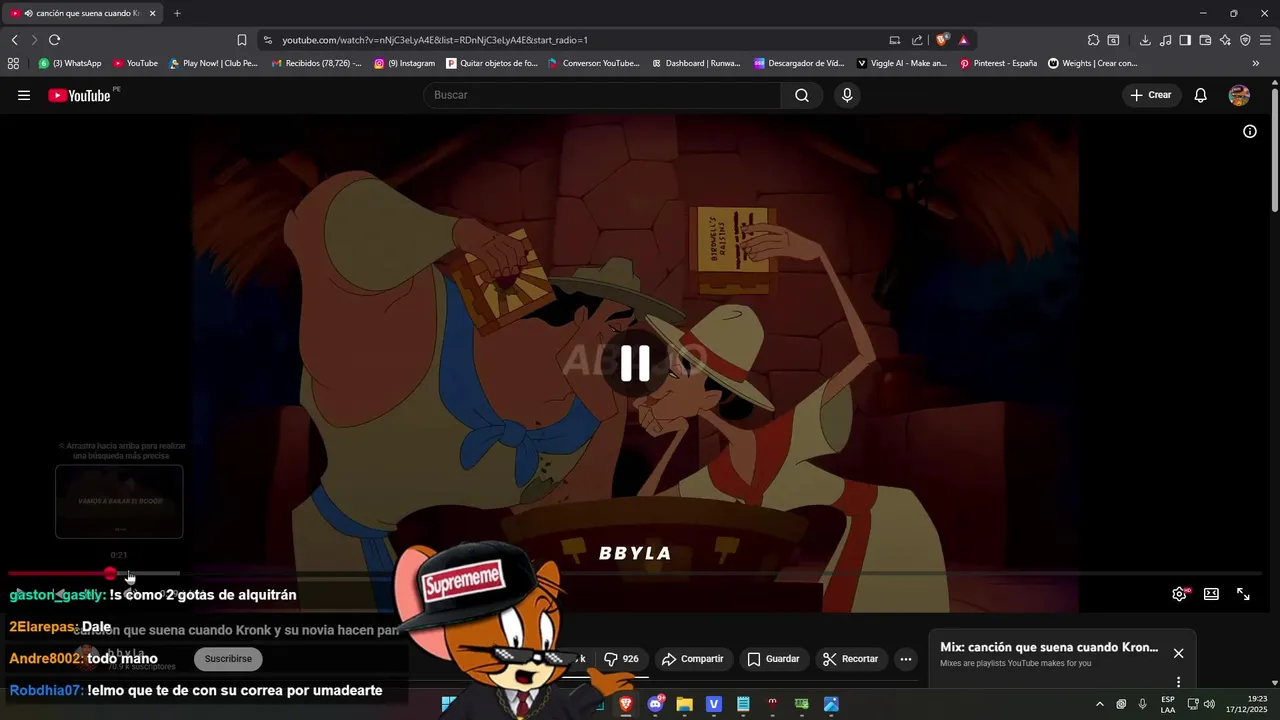Open browser extensions puzzle icon
Screen dimensions: 1280x720
pos(1093,40)
